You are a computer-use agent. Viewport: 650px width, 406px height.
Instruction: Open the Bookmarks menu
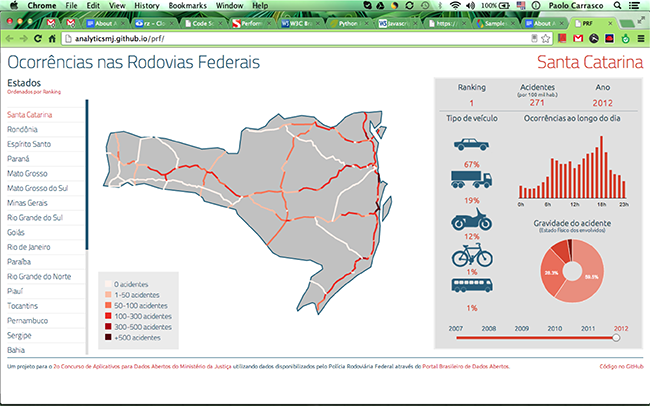coord(188,6)
